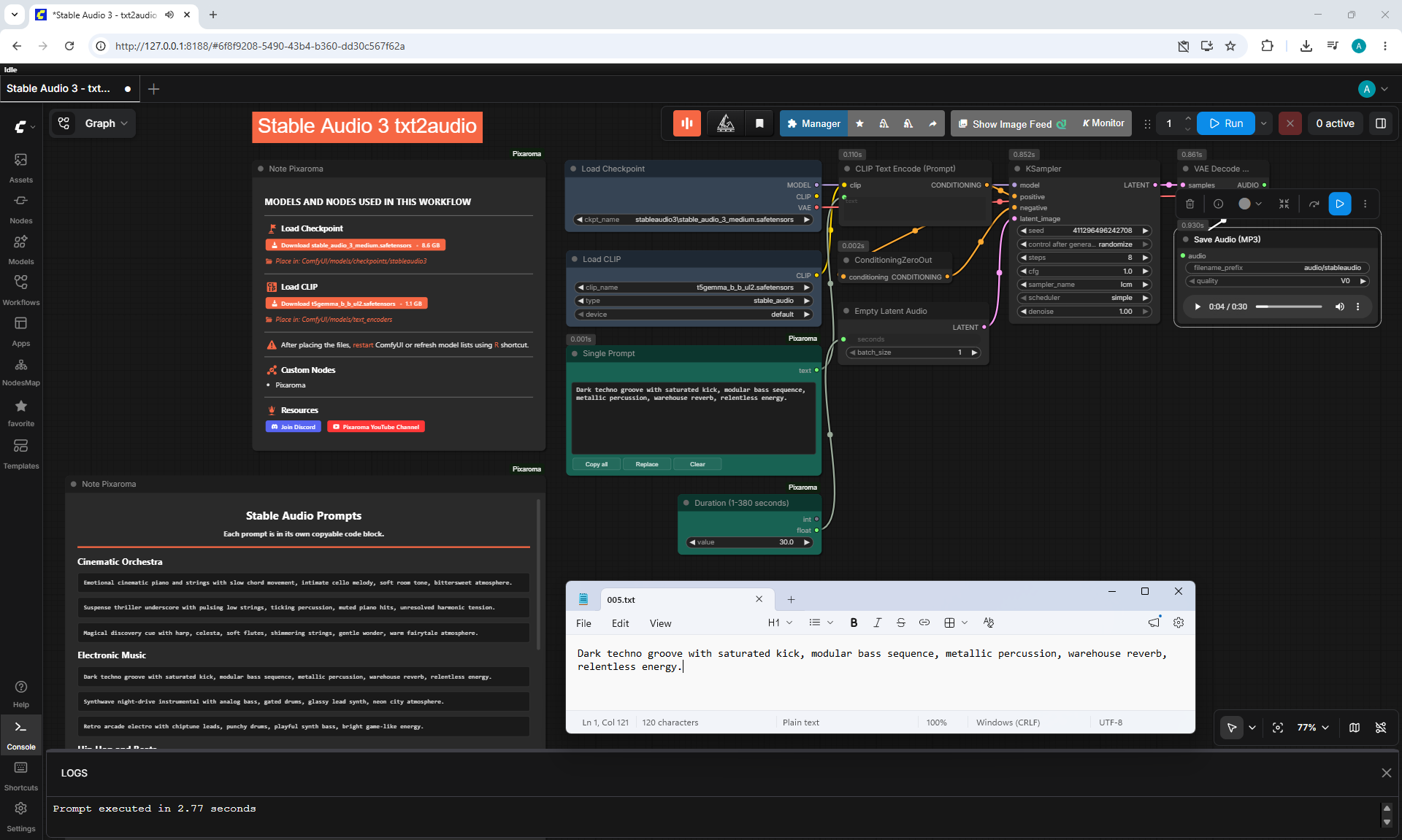Viewport: 1402px width, 840px height.
Task: Open the Run button options dropdown
Action: coord(1264,123)
